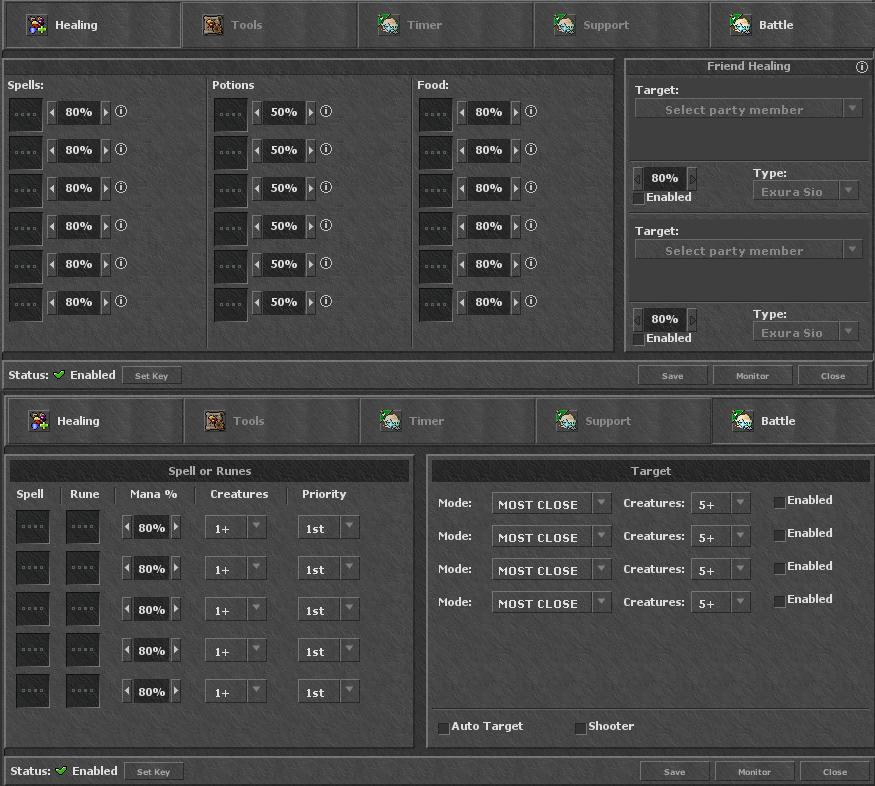Viewport: 875px width, 786px height.
Task: Click info icon beside the first Spells row
Action: tap(121, 112)
